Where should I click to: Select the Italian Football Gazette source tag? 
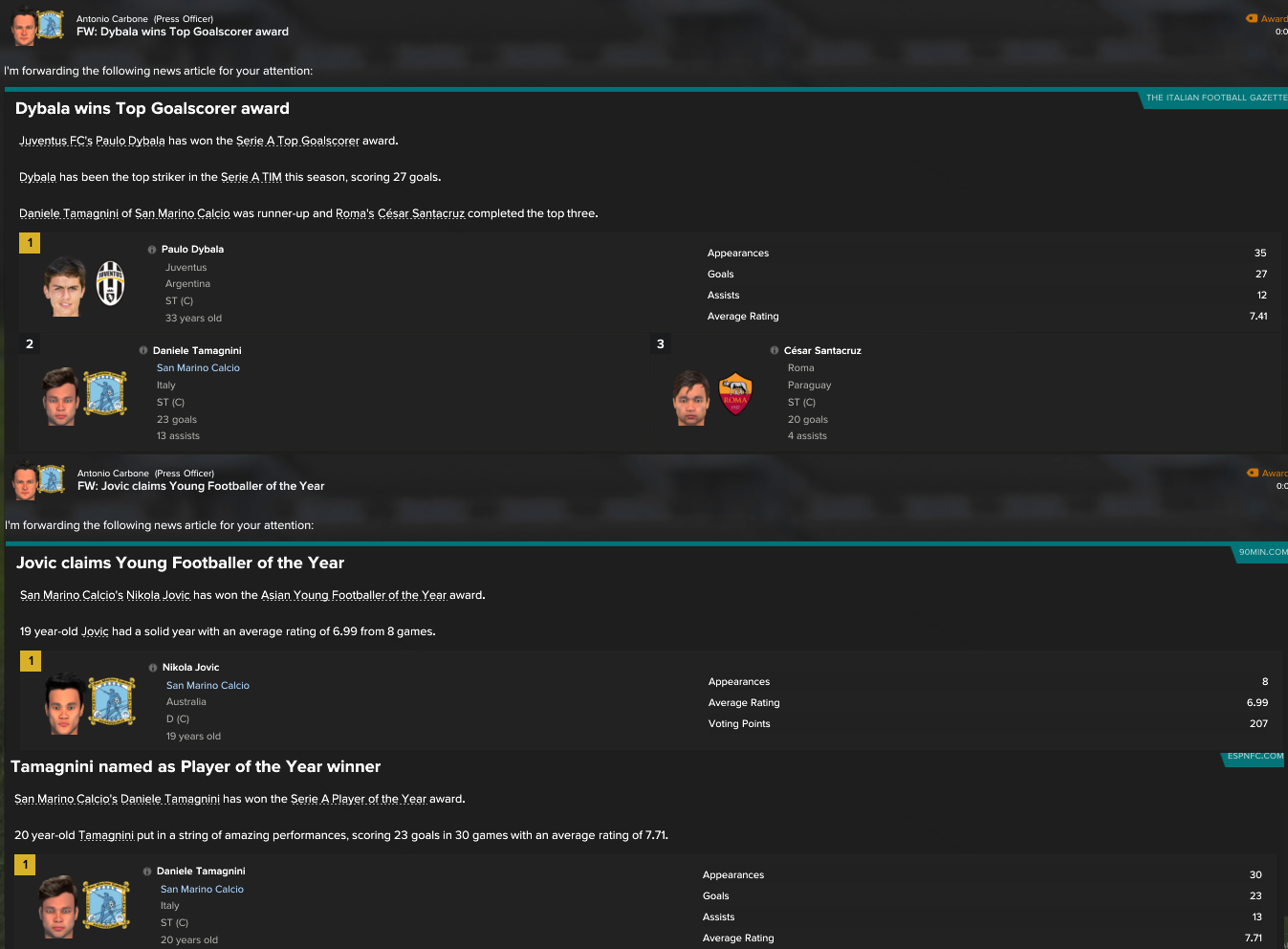(1214, 98)
